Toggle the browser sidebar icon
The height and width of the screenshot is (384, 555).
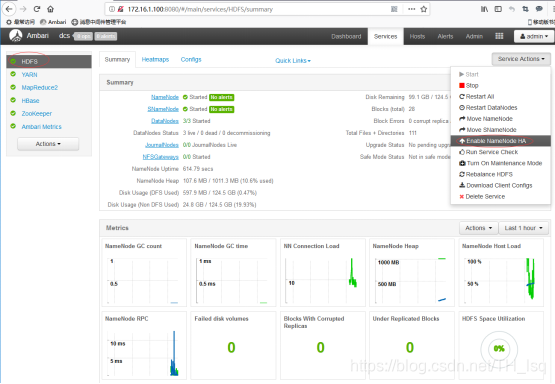[x=498, y=9]
